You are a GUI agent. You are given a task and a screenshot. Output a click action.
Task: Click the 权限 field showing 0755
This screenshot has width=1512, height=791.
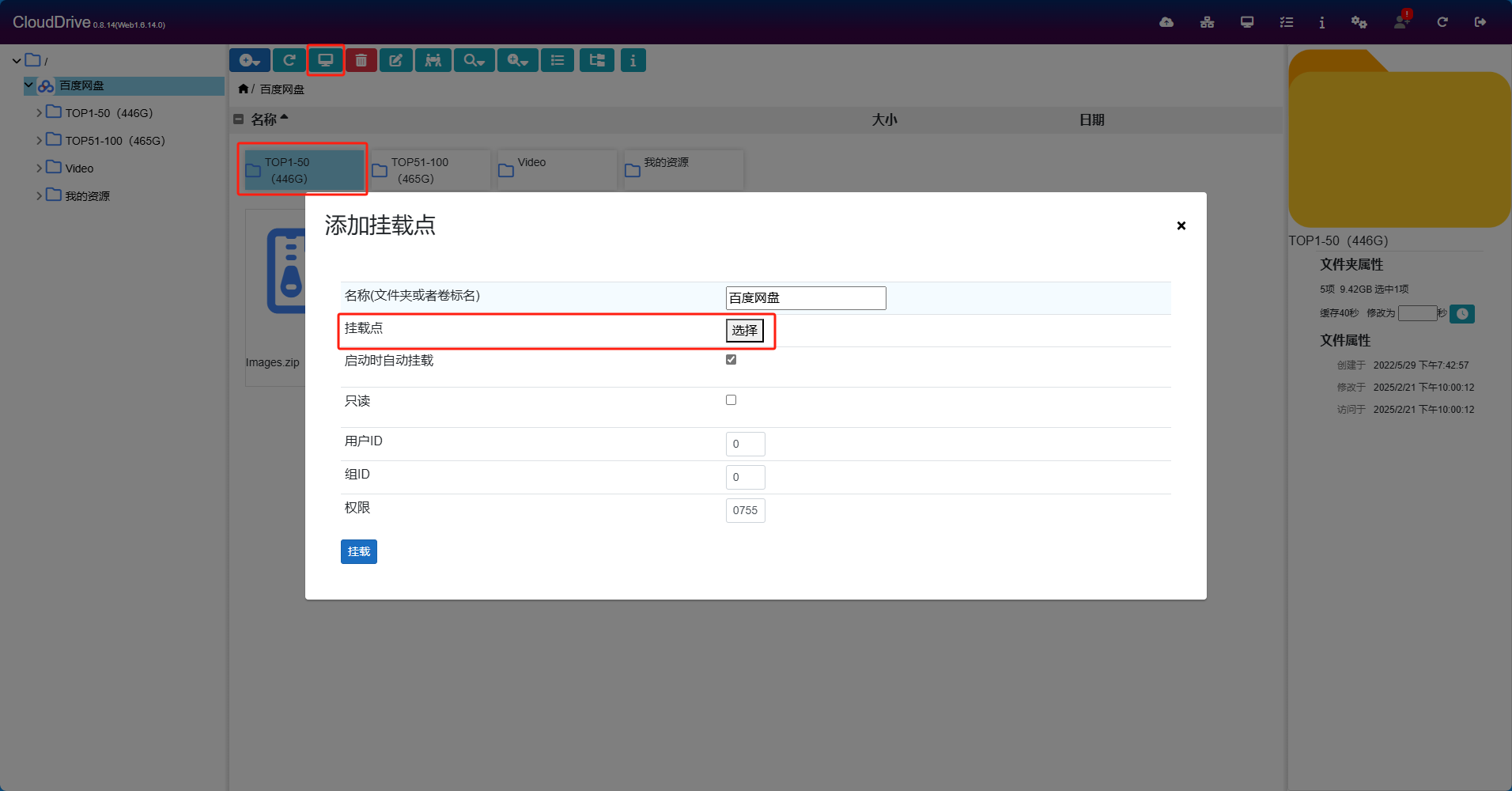(746, 510)
